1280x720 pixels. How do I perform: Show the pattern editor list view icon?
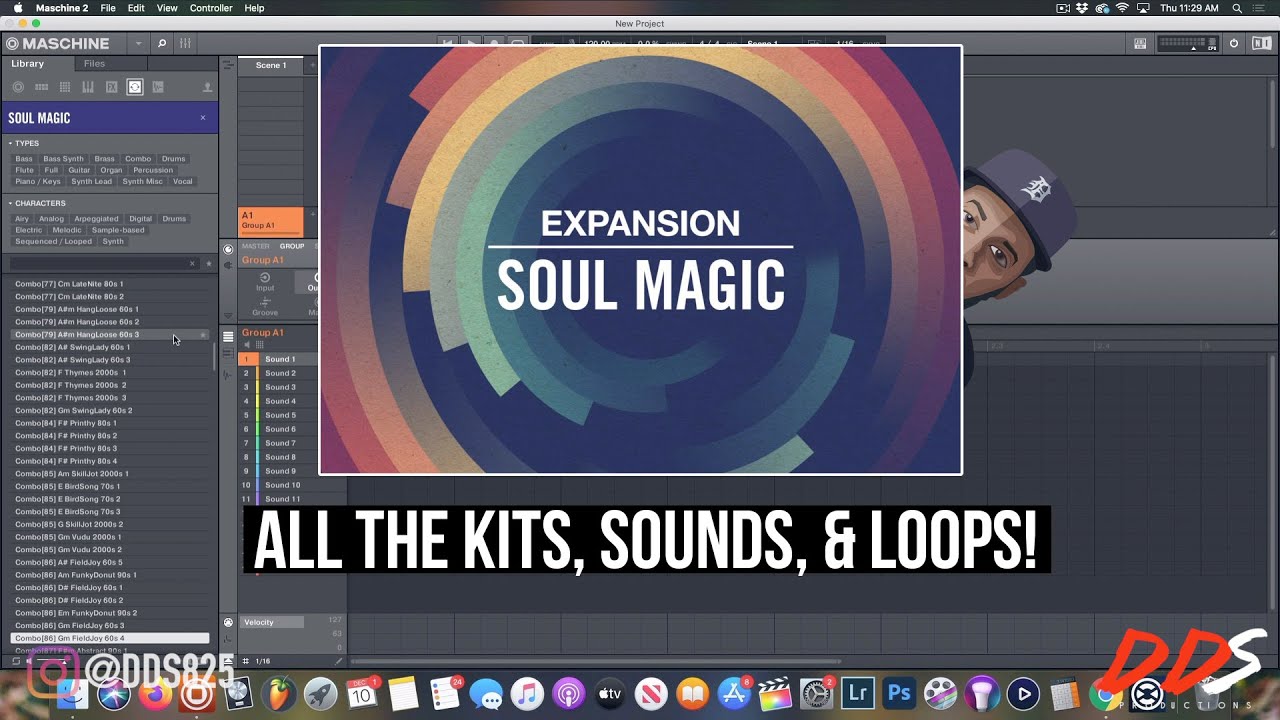[x=228, y=336]
